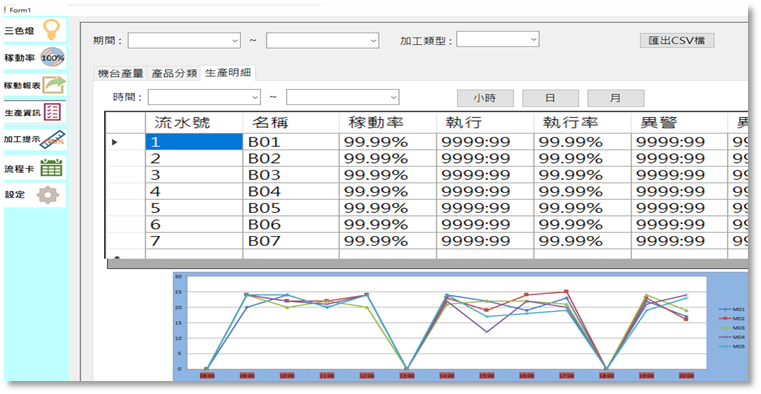The image size is (761, 394).
Task: Open the 加工提示 ruler icon
Action: pyautogui.click(x=53, y=140)
